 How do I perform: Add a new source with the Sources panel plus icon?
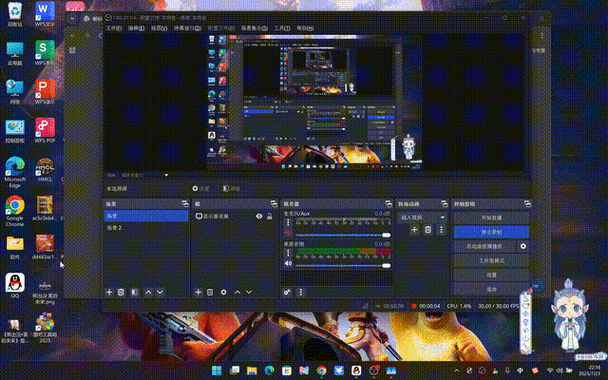(198, 292)
